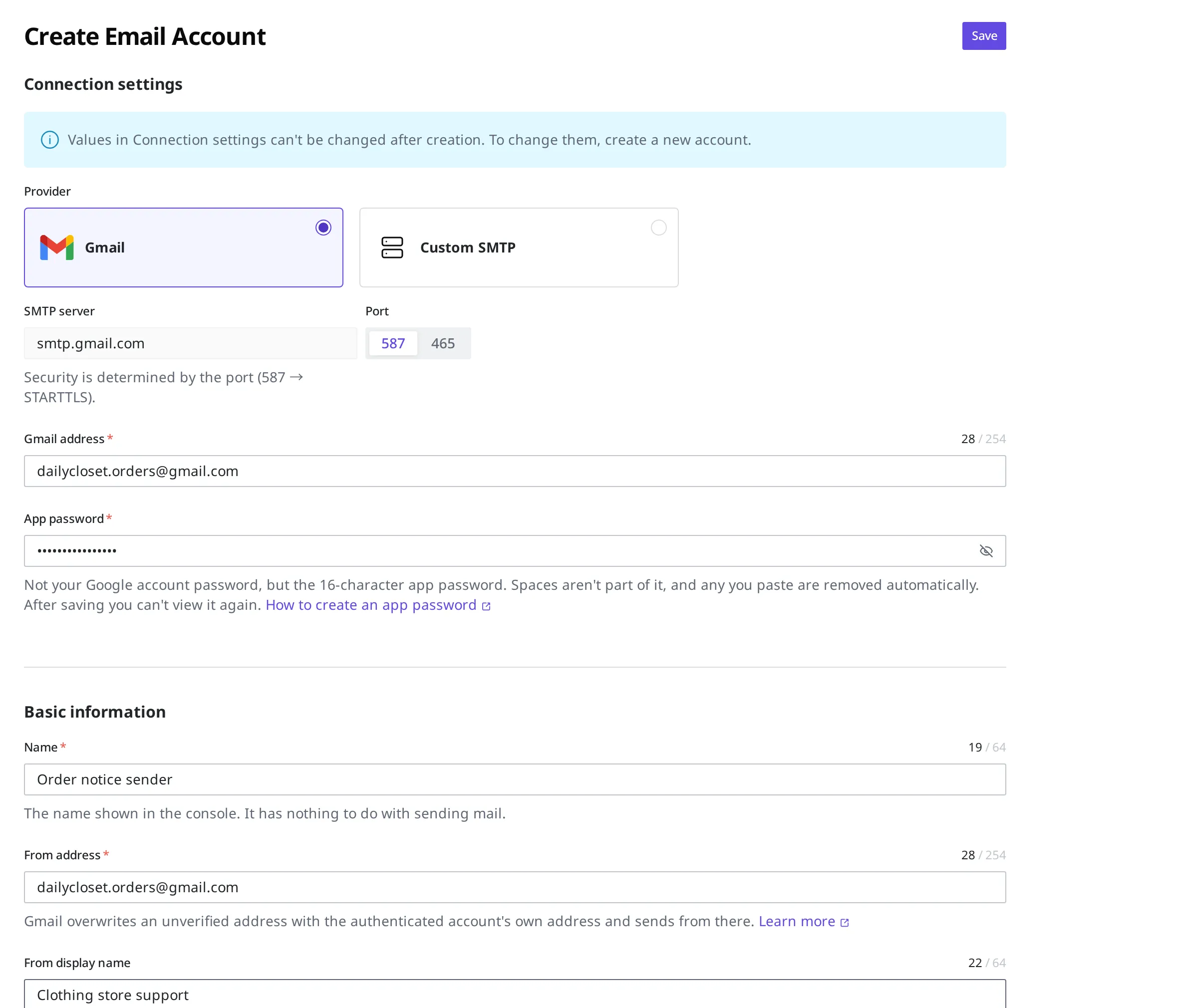Focus the Gmail address input

(x=515, y=471)
